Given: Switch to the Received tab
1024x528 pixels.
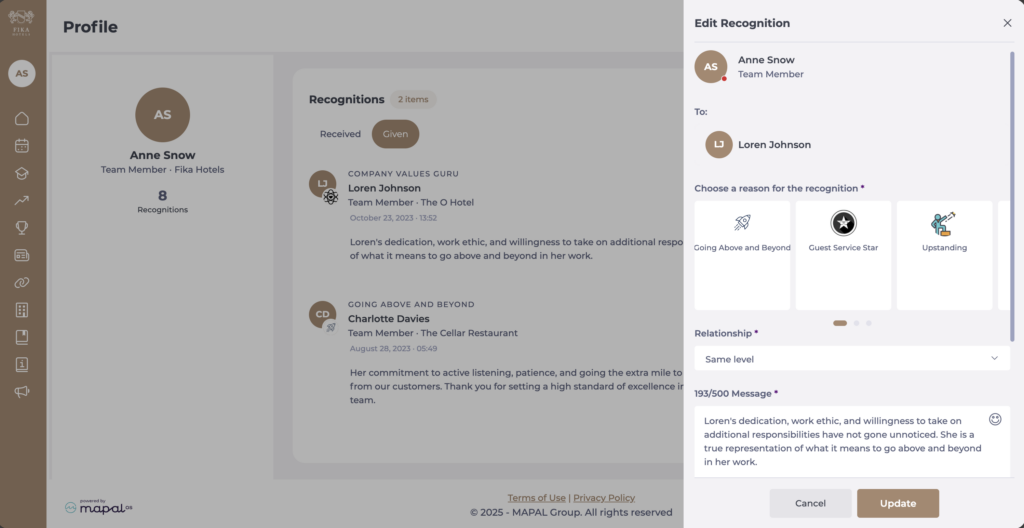Looking at the screenshot, I should [340, 134].
